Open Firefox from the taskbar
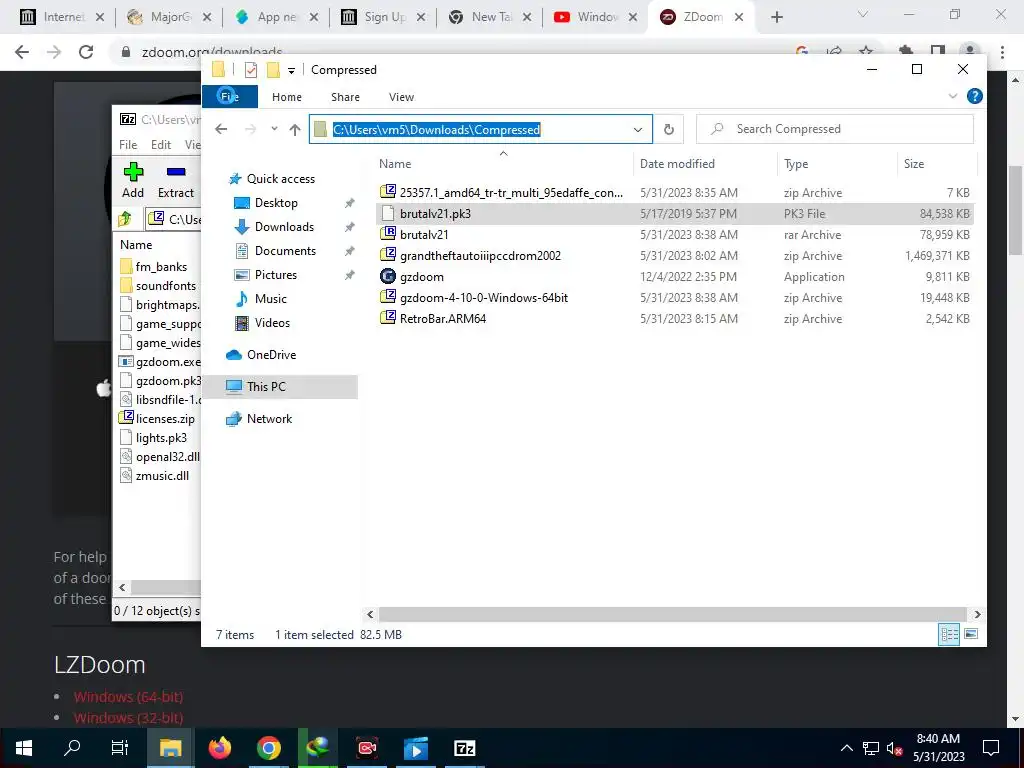Viewport: 1024px width, 768px height. point(220,748)
